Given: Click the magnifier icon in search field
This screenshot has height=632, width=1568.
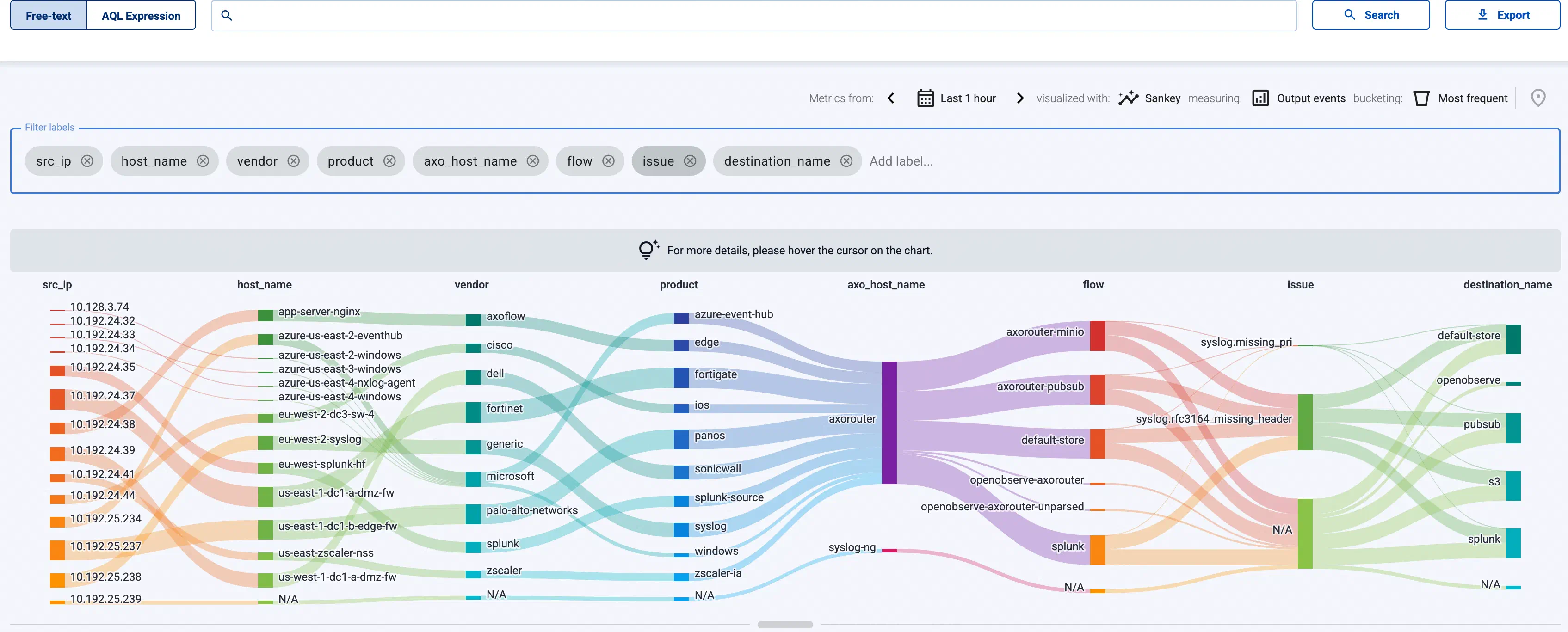Looking at the screenshot, I should [227, 15].
